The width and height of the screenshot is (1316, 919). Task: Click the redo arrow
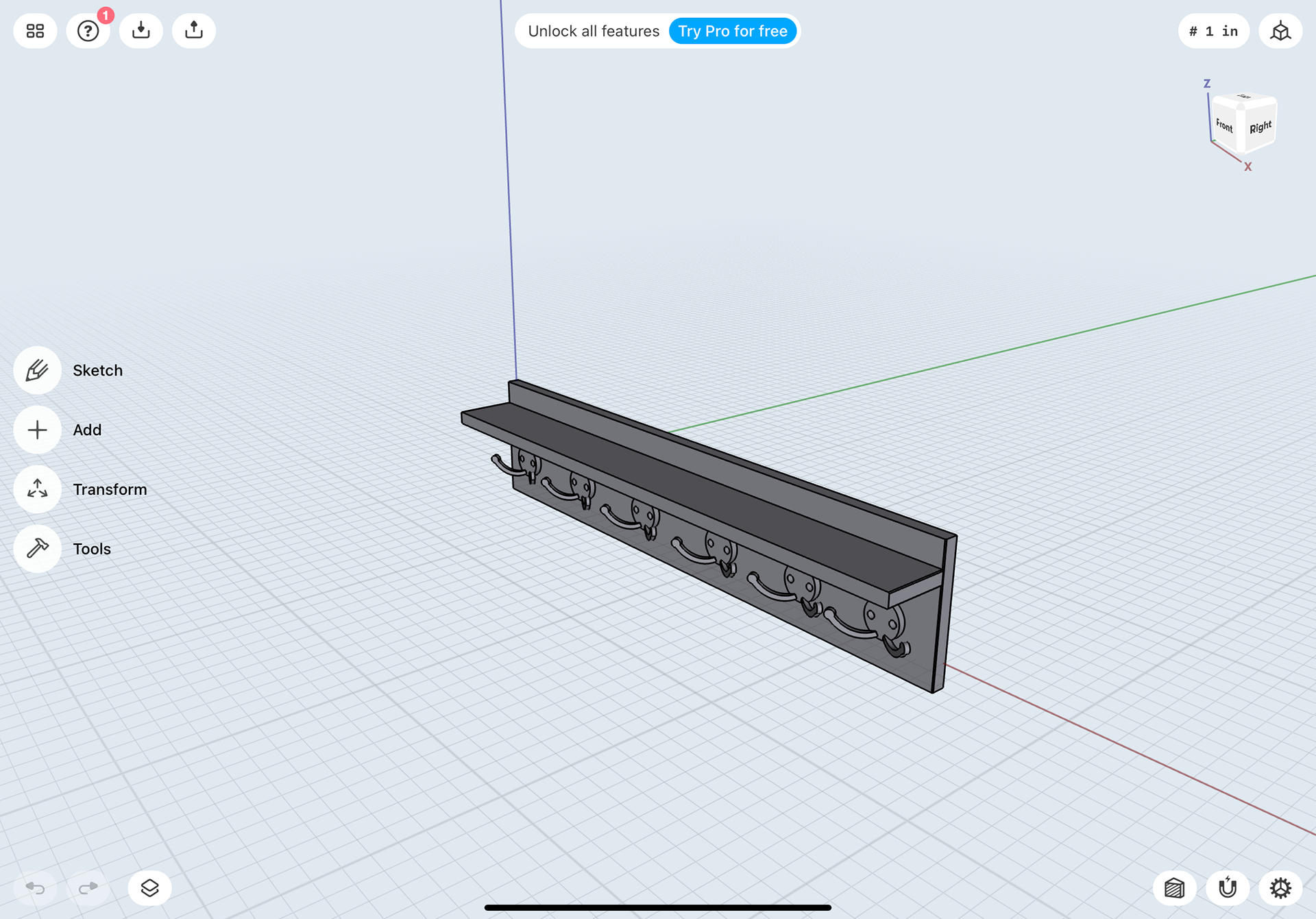coord(88,888)
